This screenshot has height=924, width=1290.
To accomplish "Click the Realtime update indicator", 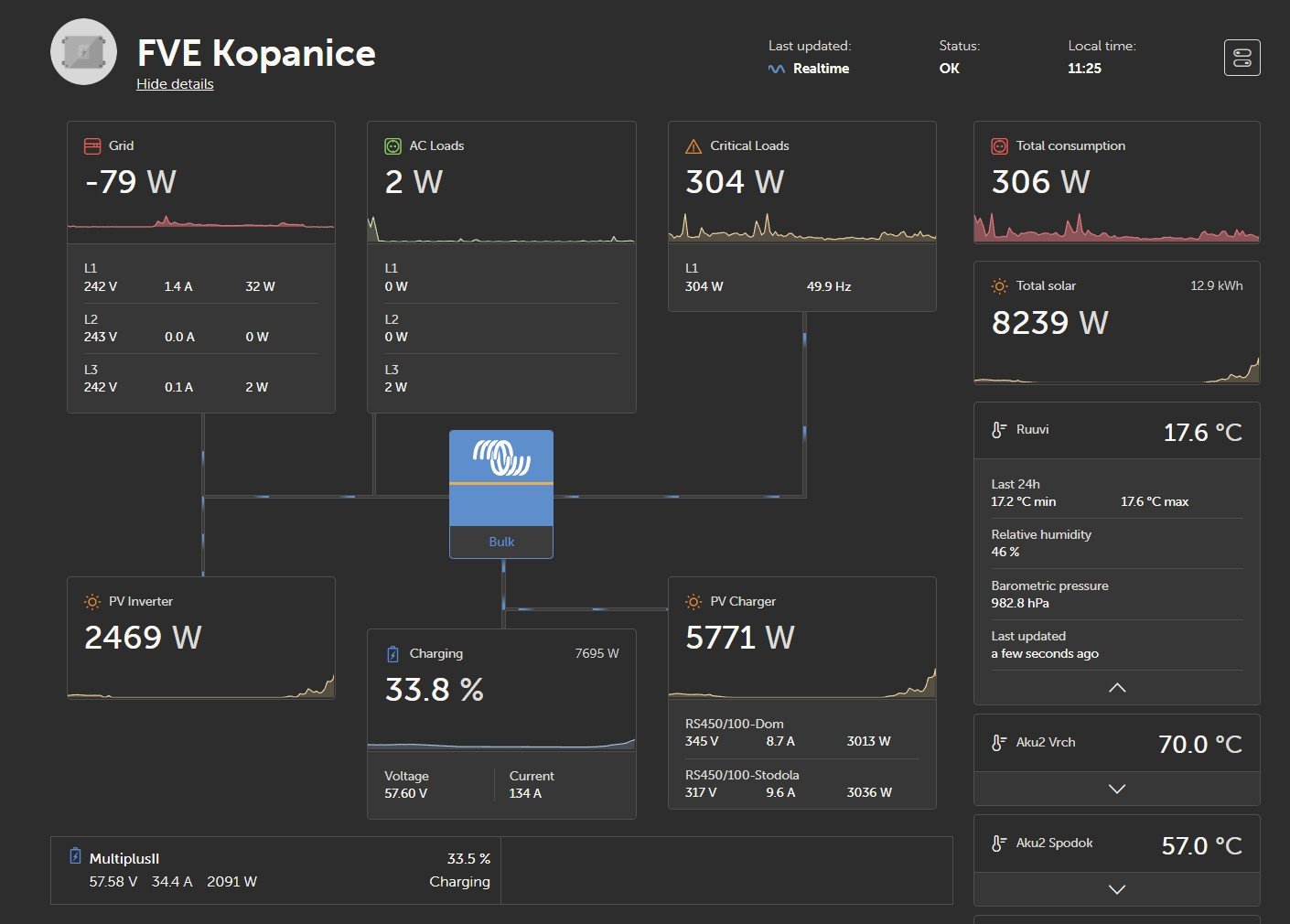I will [809, 69].
